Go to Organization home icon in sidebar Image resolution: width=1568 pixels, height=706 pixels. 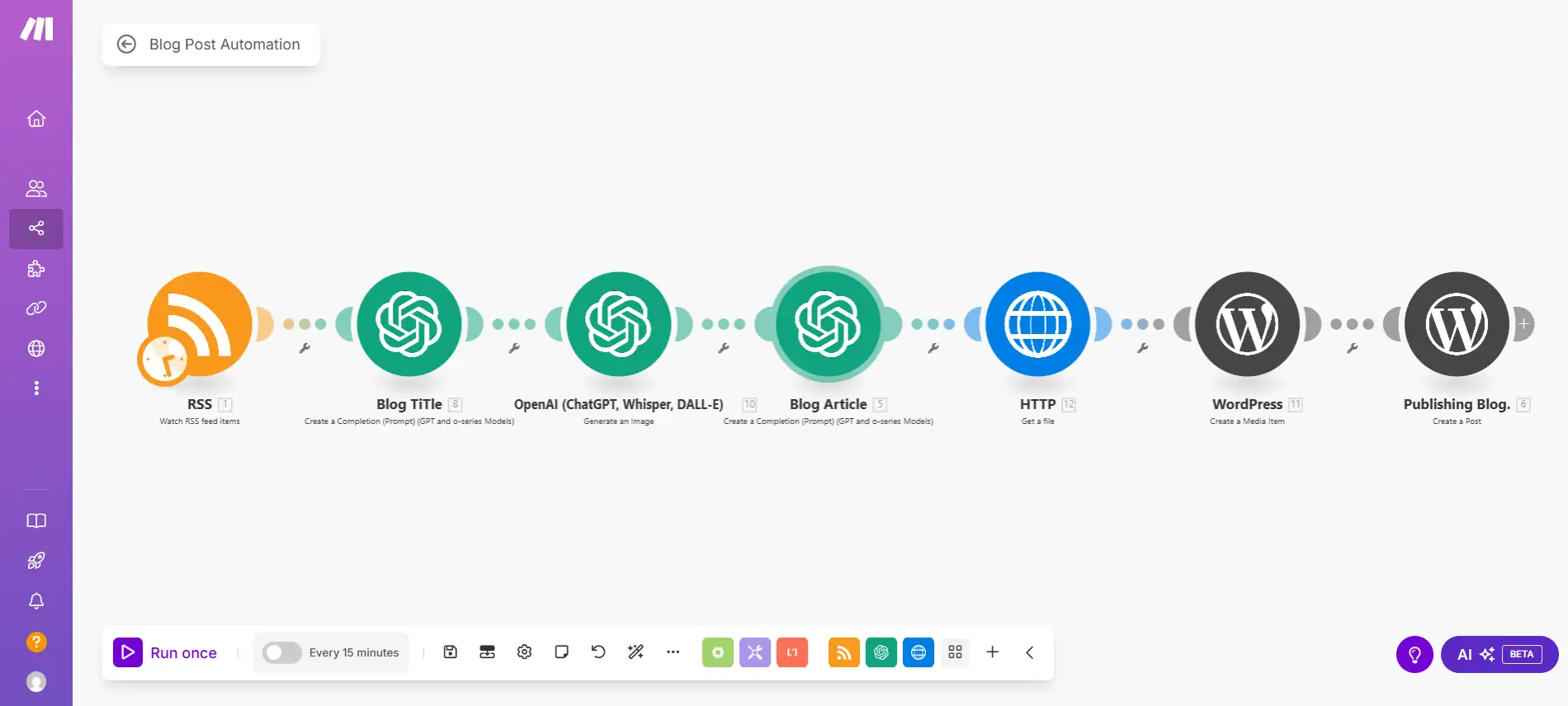point(36,119)
